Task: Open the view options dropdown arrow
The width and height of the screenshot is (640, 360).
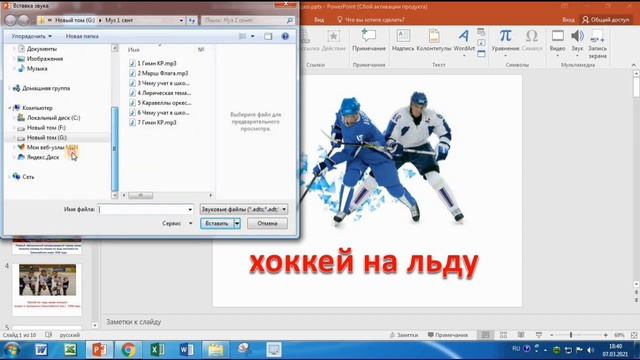Action: [x=253, y=36]
